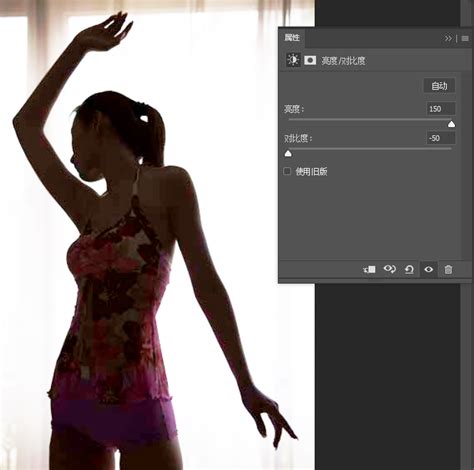Toggle adjustment layer visibility eye icon

429,269
